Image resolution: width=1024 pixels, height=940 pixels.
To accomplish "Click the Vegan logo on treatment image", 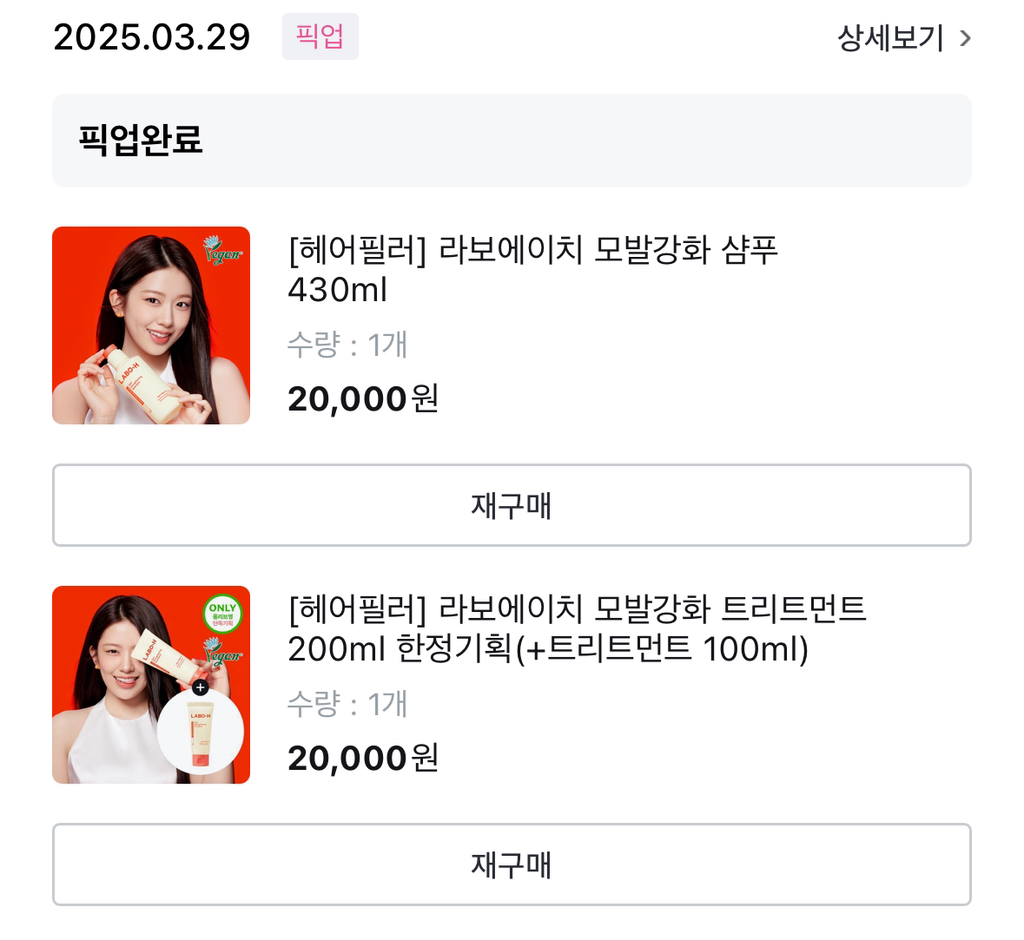I will click(x=222, y=652).
